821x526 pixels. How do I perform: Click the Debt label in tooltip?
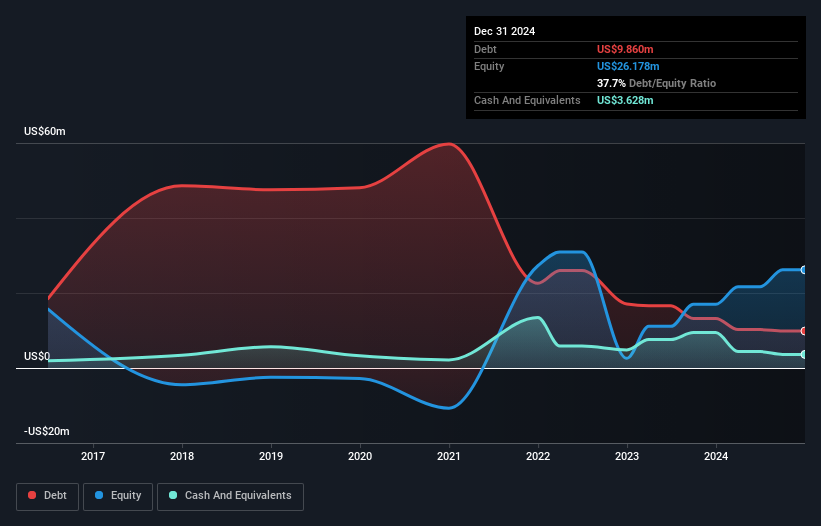click(x=485, y=49)
